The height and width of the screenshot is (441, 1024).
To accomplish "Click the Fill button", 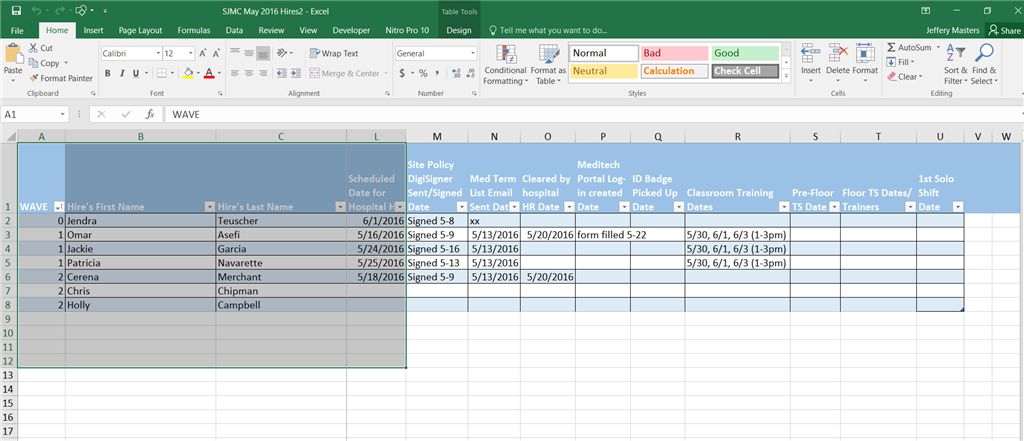I will point(901,62).
